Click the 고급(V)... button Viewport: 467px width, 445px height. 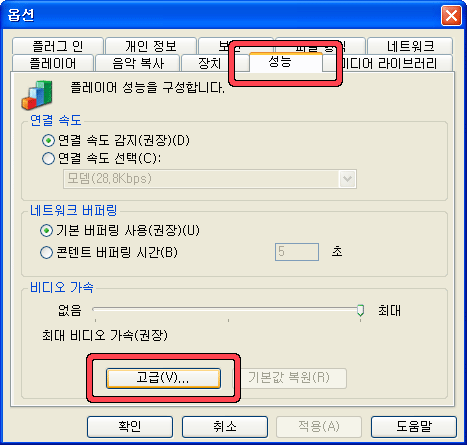point(163,378)
